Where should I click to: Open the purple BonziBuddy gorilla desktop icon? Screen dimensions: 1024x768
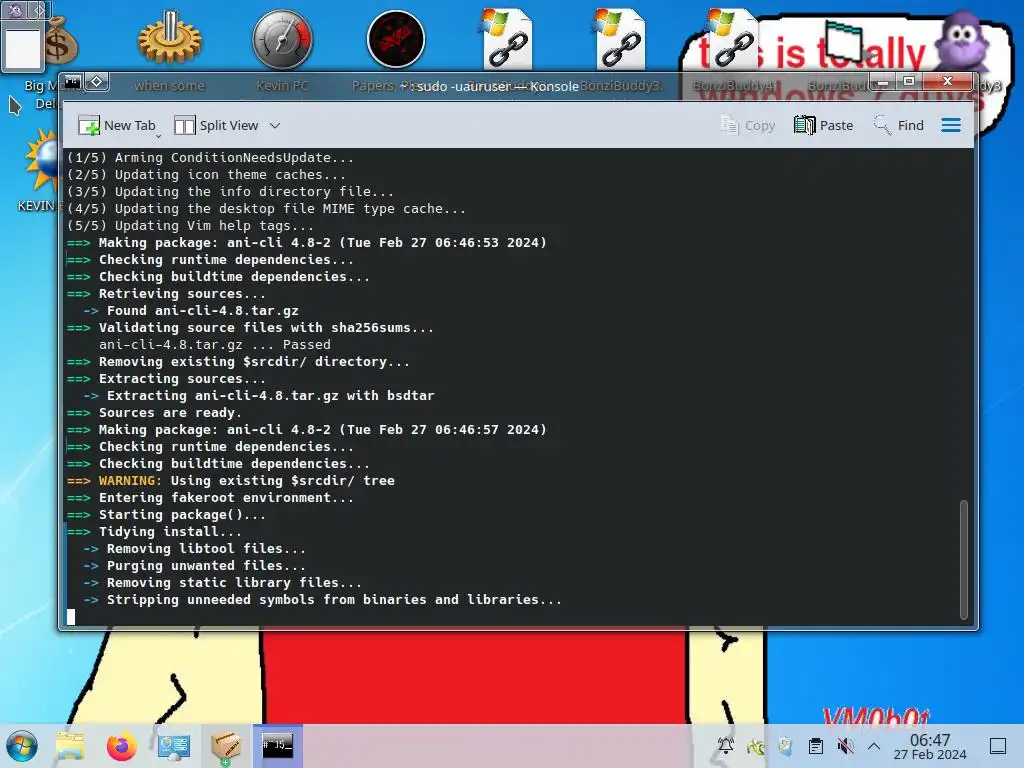(962, 38)
